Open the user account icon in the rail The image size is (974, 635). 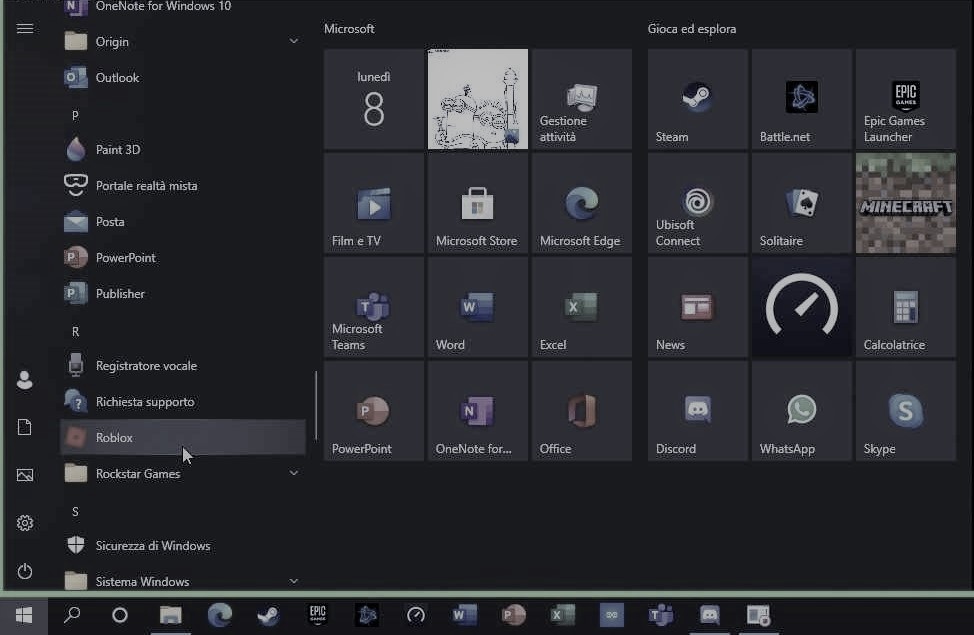coord(25,380)
